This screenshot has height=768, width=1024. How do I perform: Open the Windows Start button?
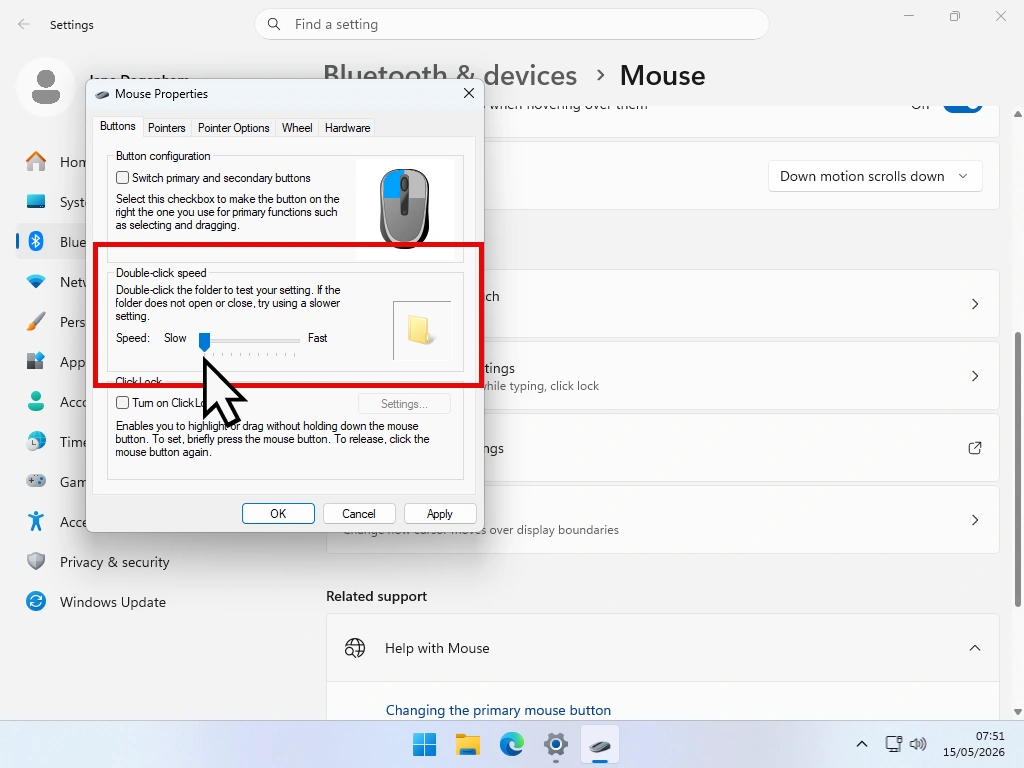click(x=424, y=744)
